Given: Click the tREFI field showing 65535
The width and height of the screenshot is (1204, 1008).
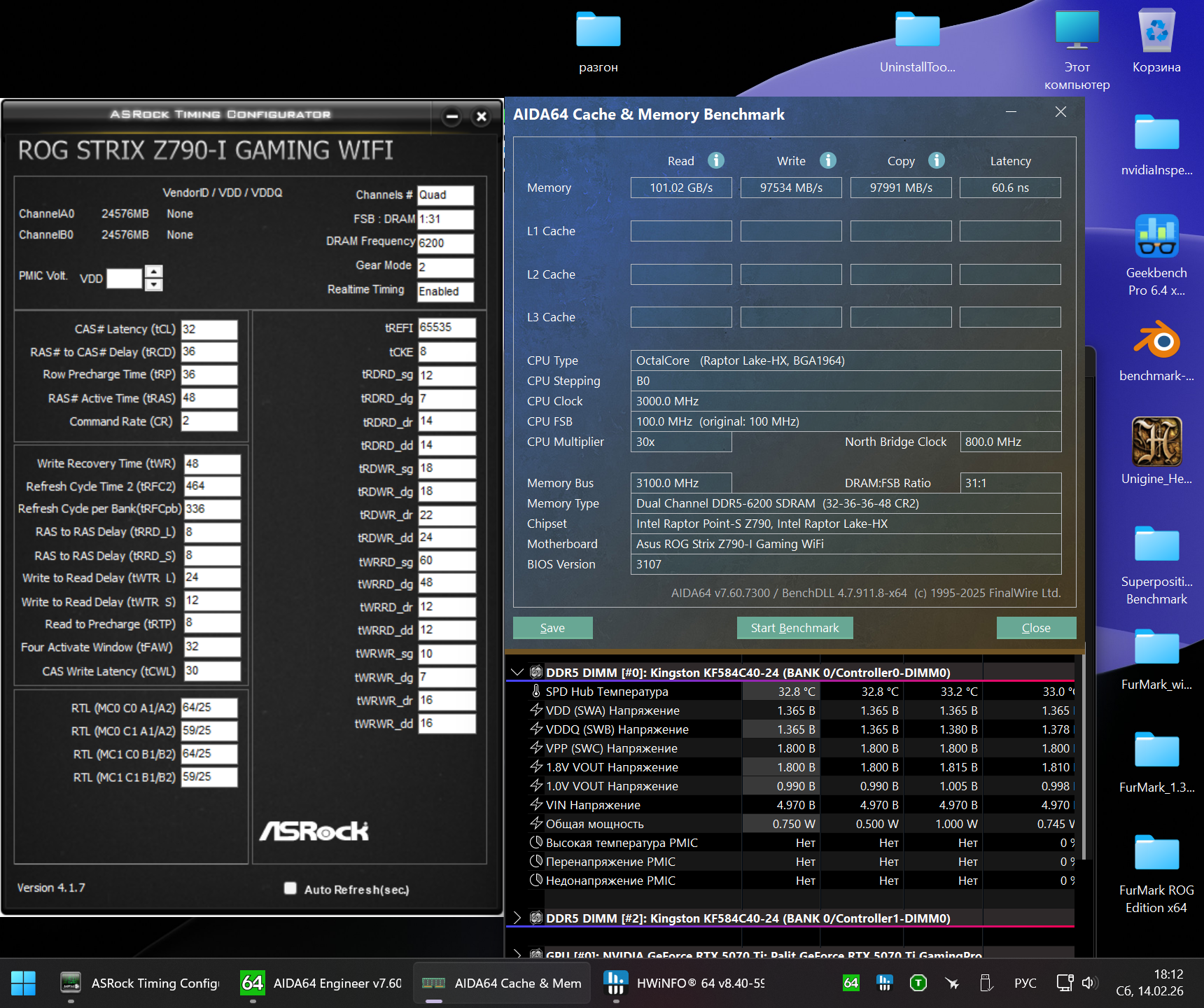Looking at the screenshot, I should (x=447, y=328).
